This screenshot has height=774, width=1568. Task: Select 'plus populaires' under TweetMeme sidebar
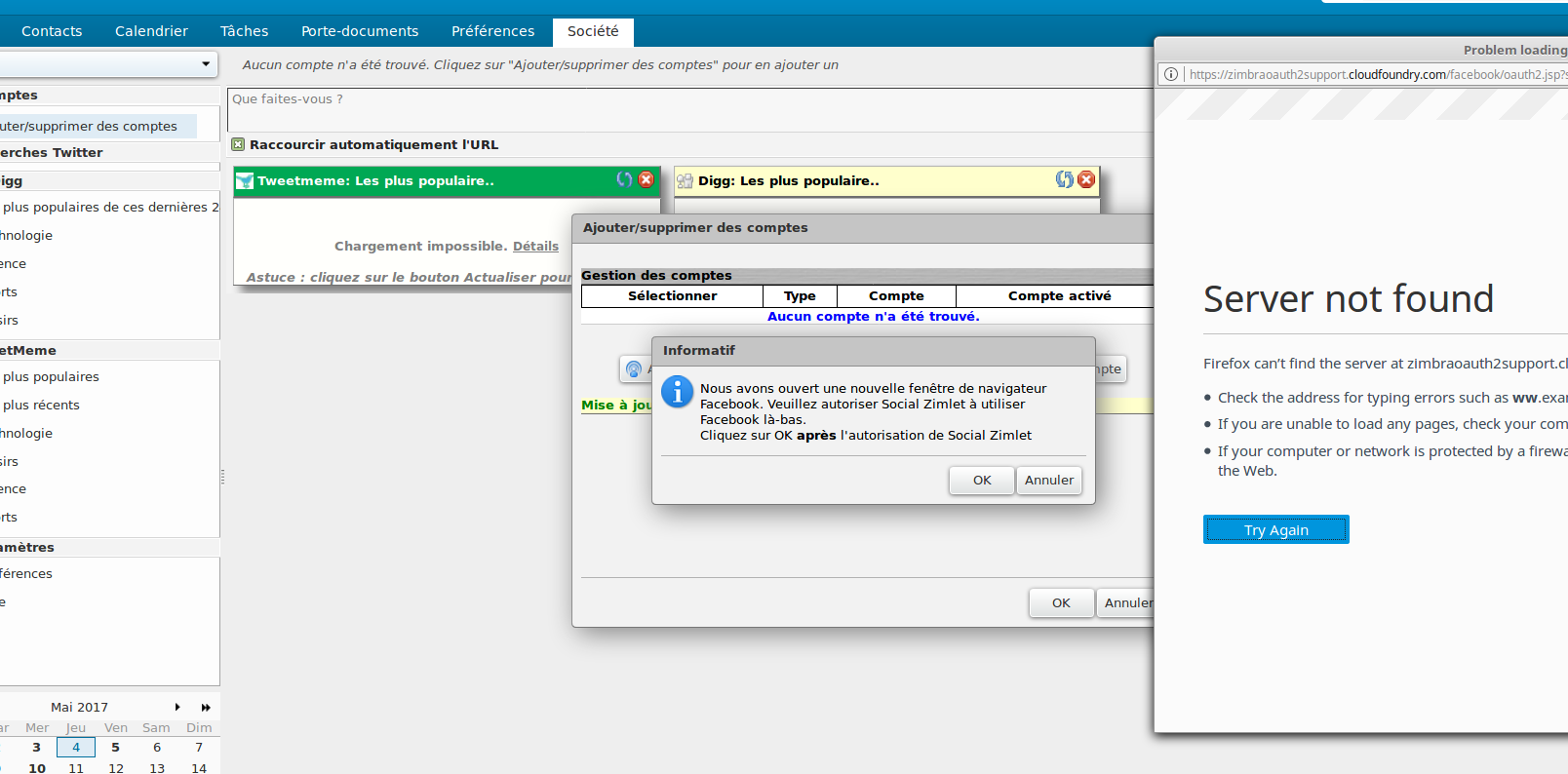pos(51,376)
